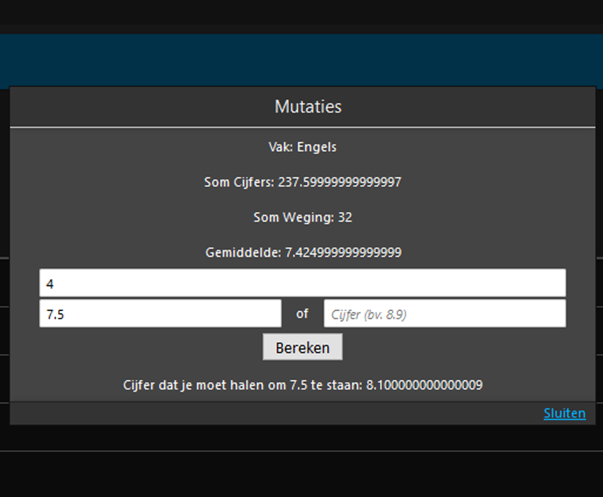This screenshot has height=497, width=603.
Task: Close the dialog via Sluiten link
Action: [565, 414]
